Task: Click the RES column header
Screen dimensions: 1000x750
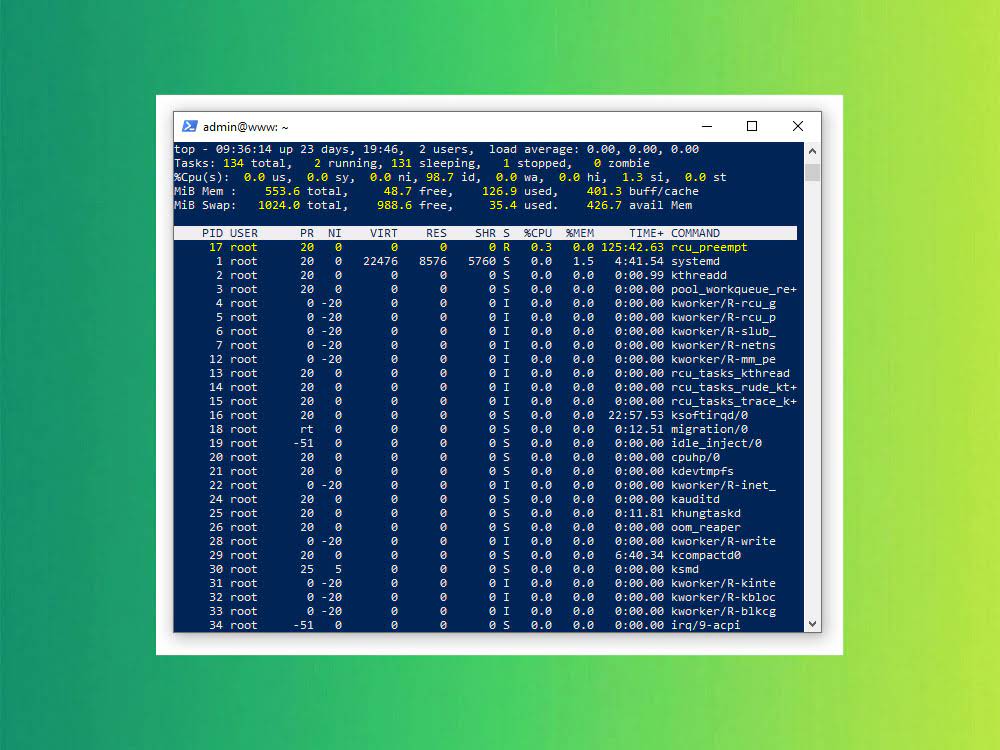Action: [436, 233]
